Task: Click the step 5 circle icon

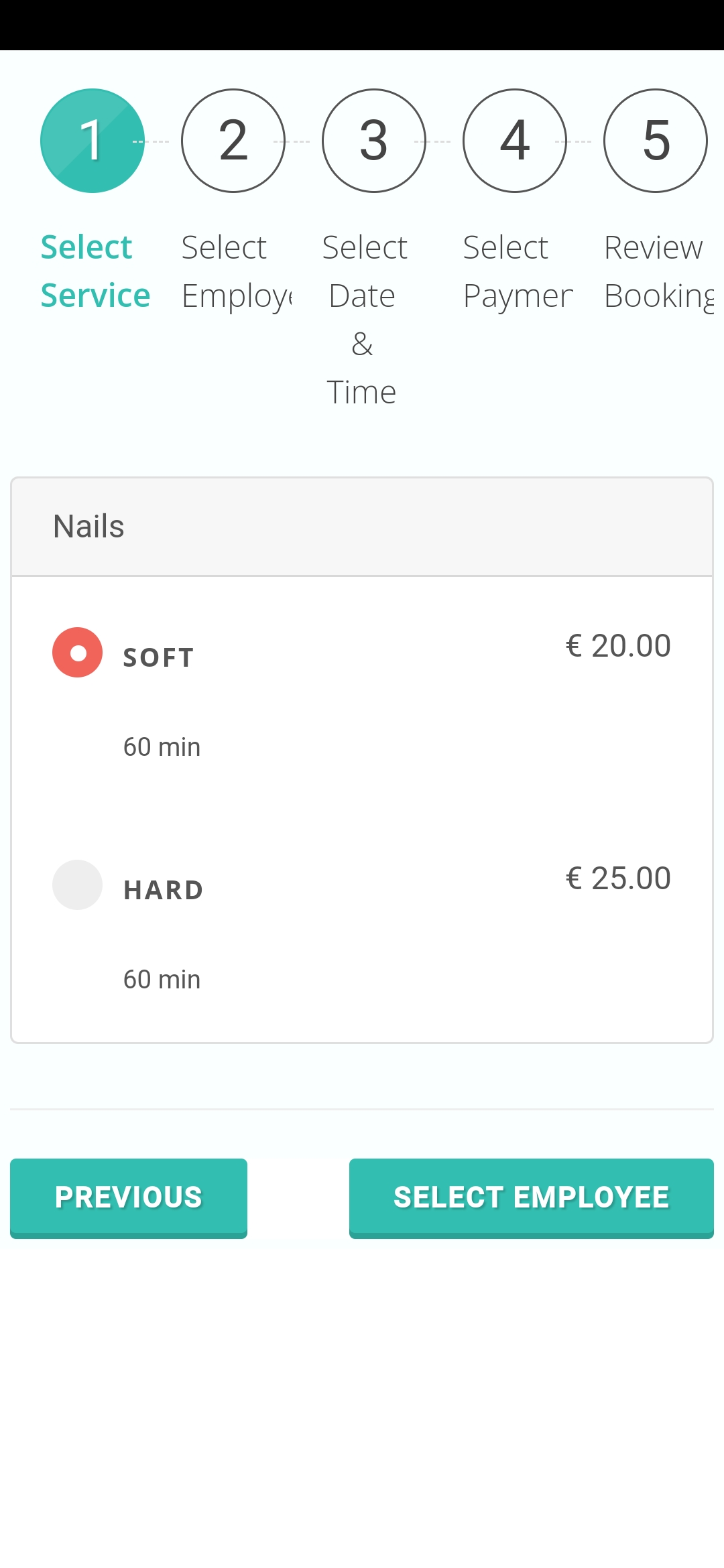Action: (x=656, y=141)
